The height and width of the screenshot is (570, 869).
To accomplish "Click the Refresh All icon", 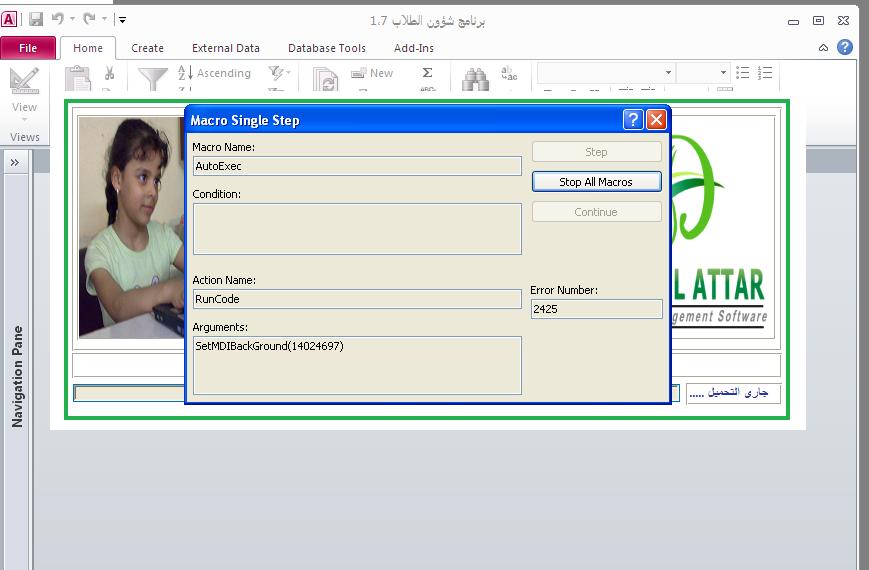I will [x=325, y=79].
